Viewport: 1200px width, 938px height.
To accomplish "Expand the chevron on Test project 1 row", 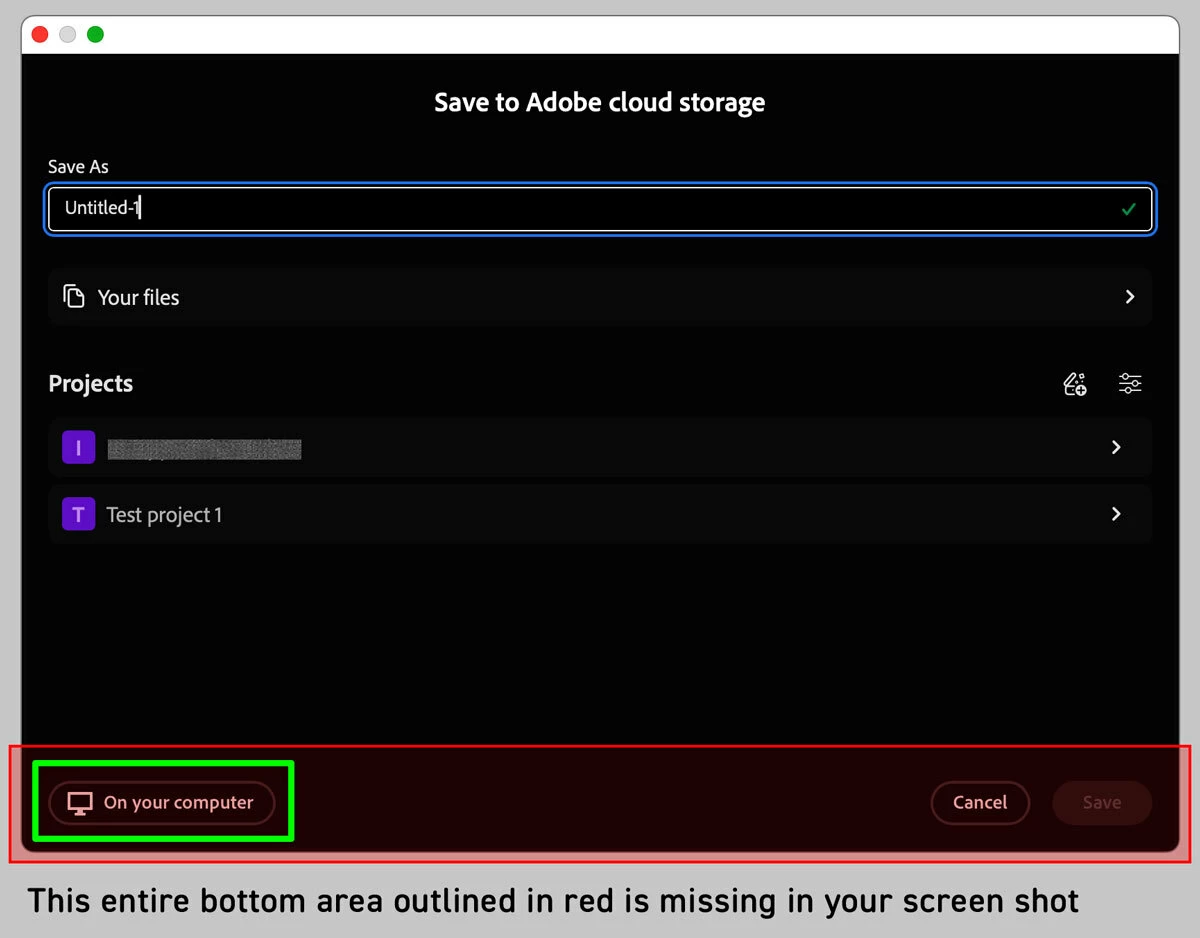I will 1116,514.
